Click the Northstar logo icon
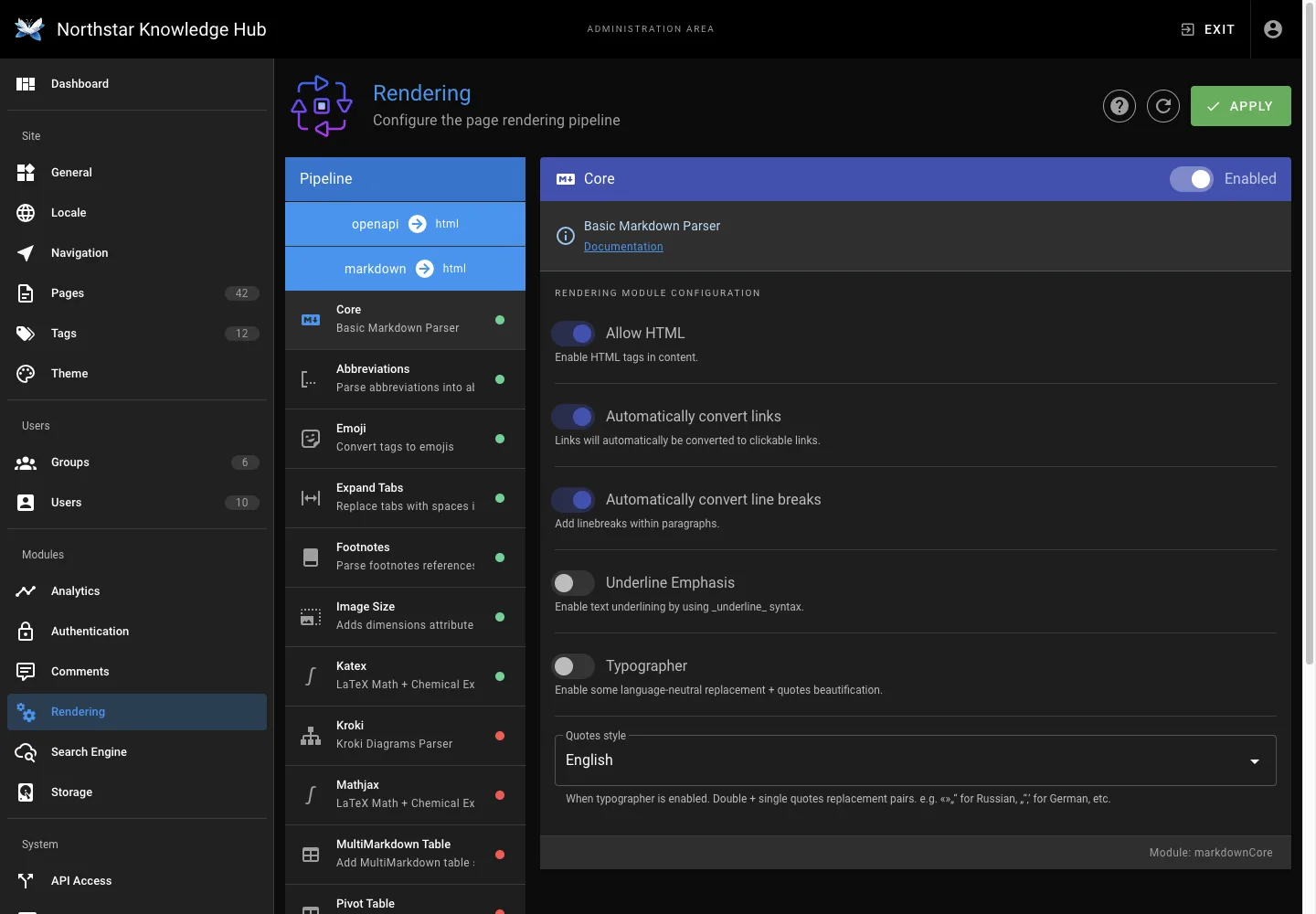This screenshot has height=914, width=1316. [x=29, y=29]
